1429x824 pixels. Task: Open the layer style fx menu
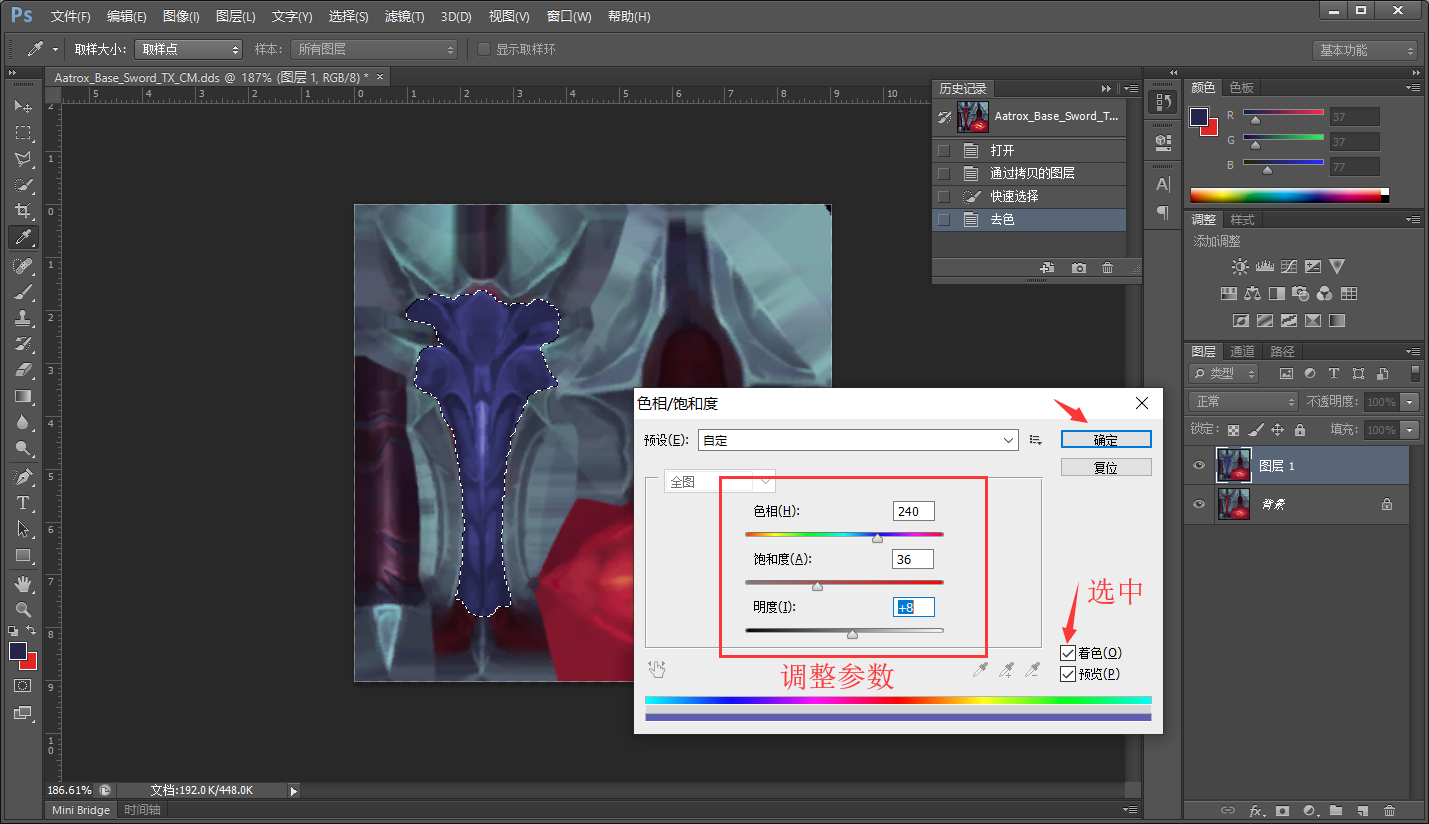tap(1255, 810)
